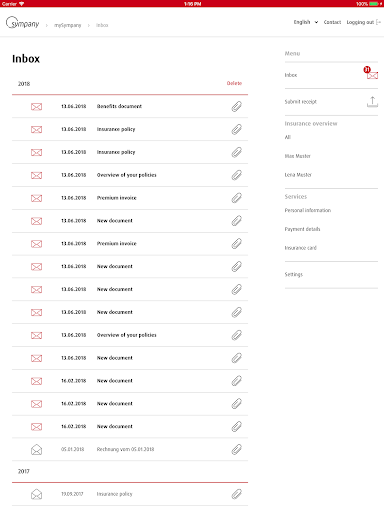Open Lena Muster's insurance overview

tap(298, 175)
